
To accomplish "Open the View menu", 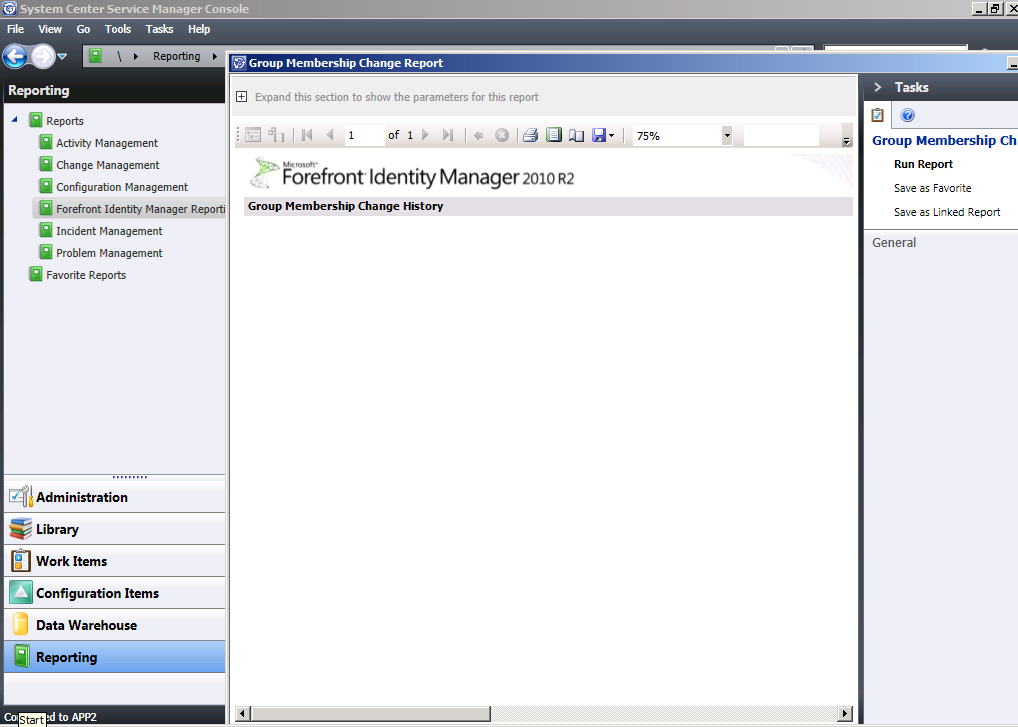I will [50, 29].
